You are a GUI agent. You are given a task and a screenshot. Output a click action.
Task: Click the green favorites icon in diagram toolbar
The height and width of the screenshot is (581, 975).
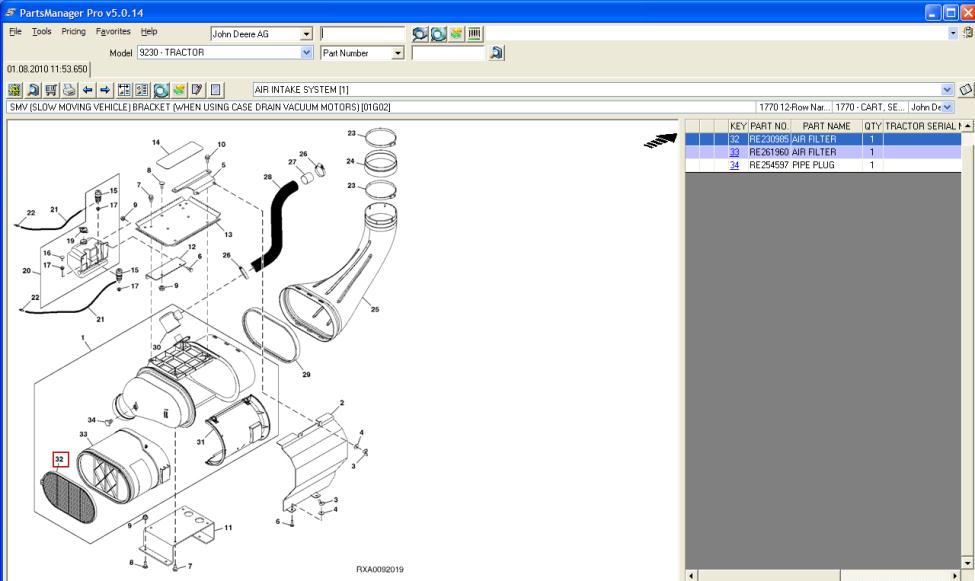pos(179,90)
